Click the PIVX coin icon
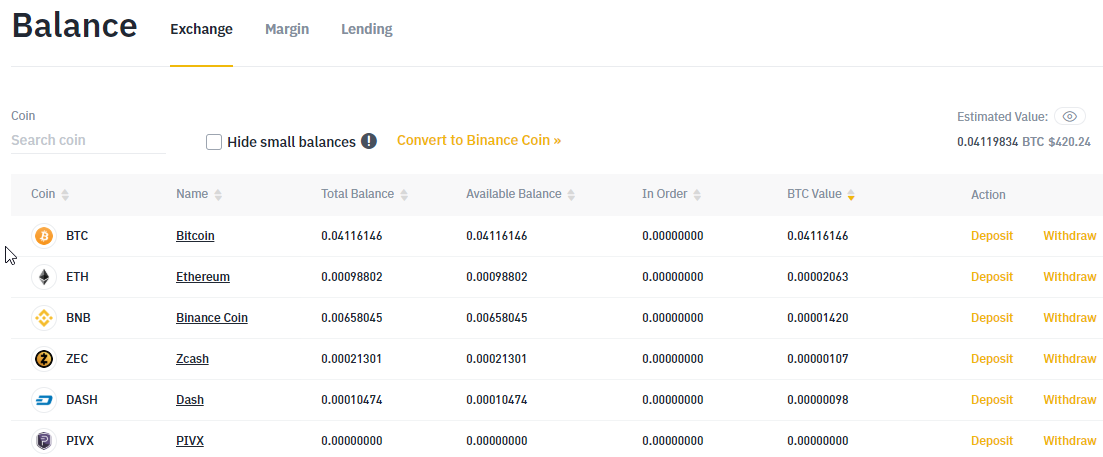Image resolution: width=1103 pixels, height=457 pixels. pyautogui.click(x=43, y=441)
